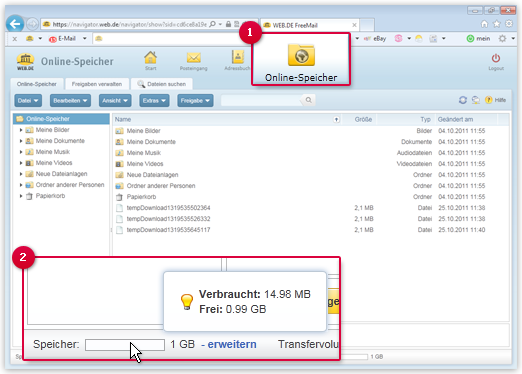Click the toolbar settings gear next to mein
The height and width of the screenshot is (374, 522).
[x=502, y=39]
